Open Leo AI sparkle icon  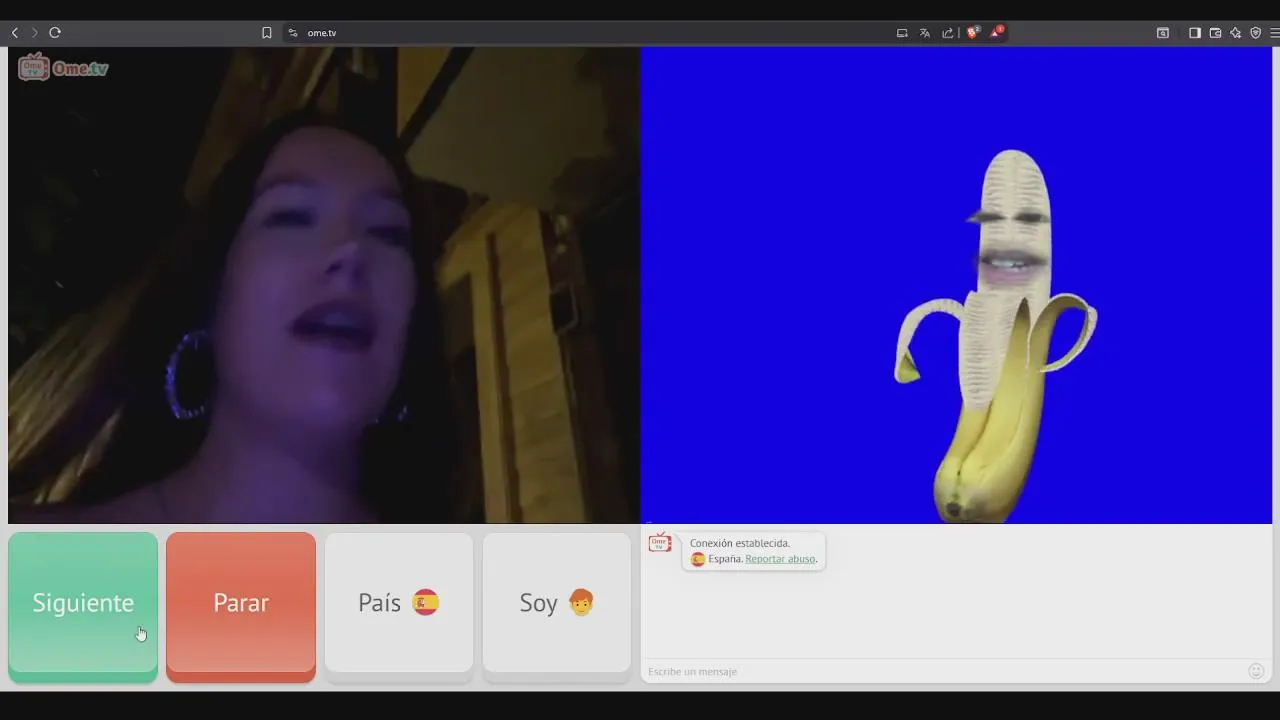point(1236,33)
